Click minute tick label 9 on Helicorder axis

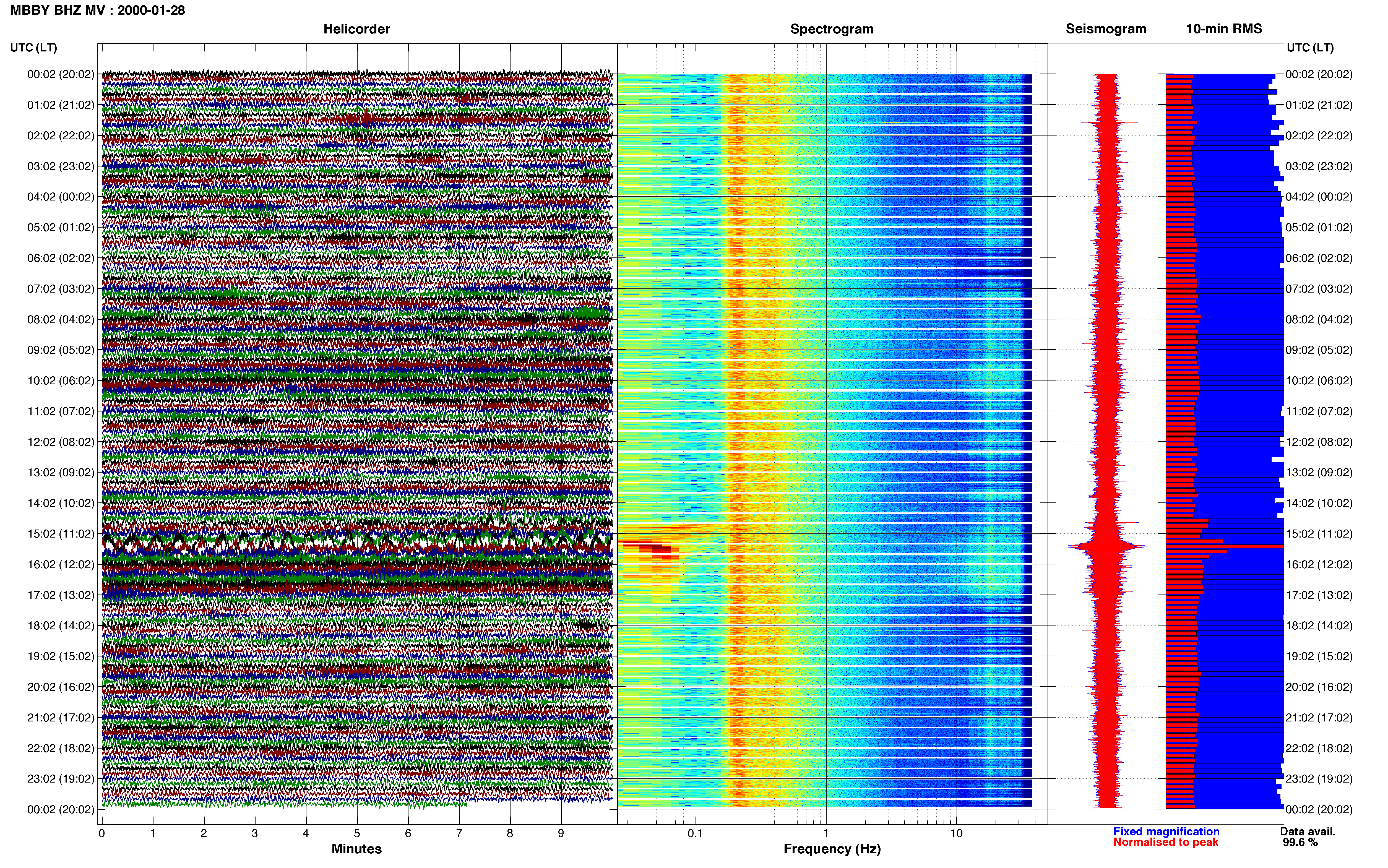coord(561,833)
